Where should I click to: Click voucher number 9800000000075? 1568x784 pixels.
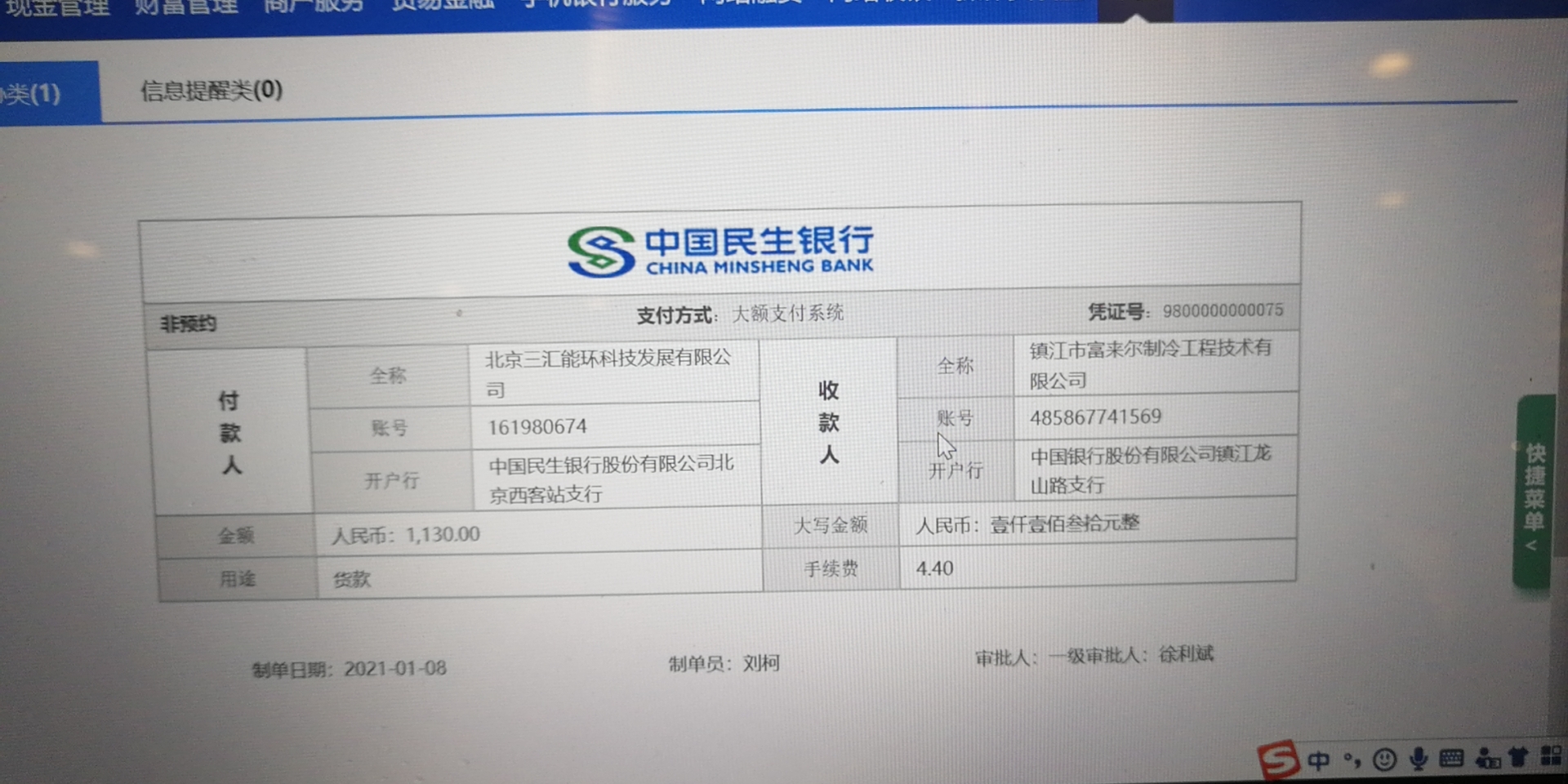coord(1223,310)
